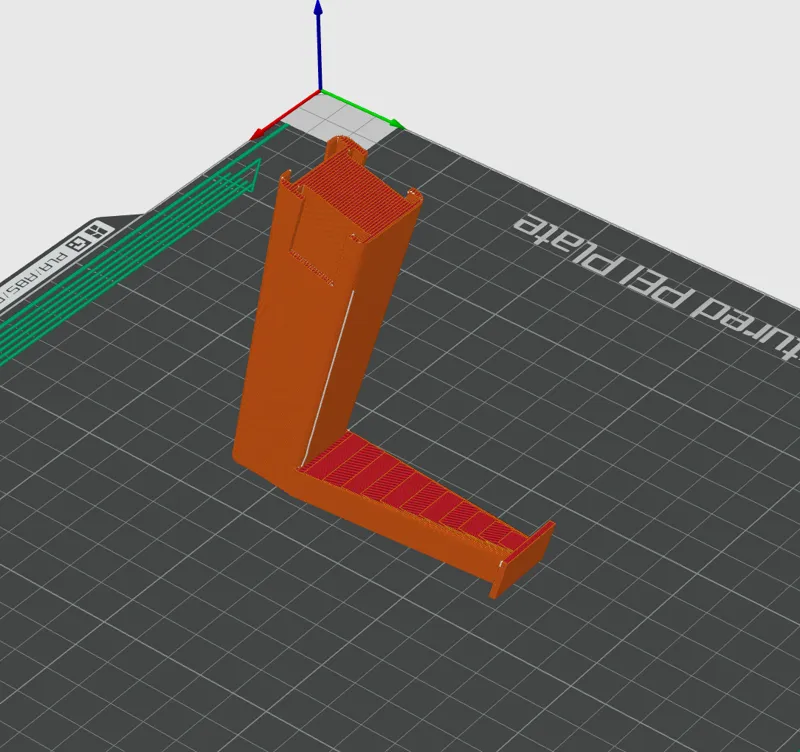Click the orange end plate of horizontal arm
The width and height of the screenshot is (800, 752).
point(523,560)
